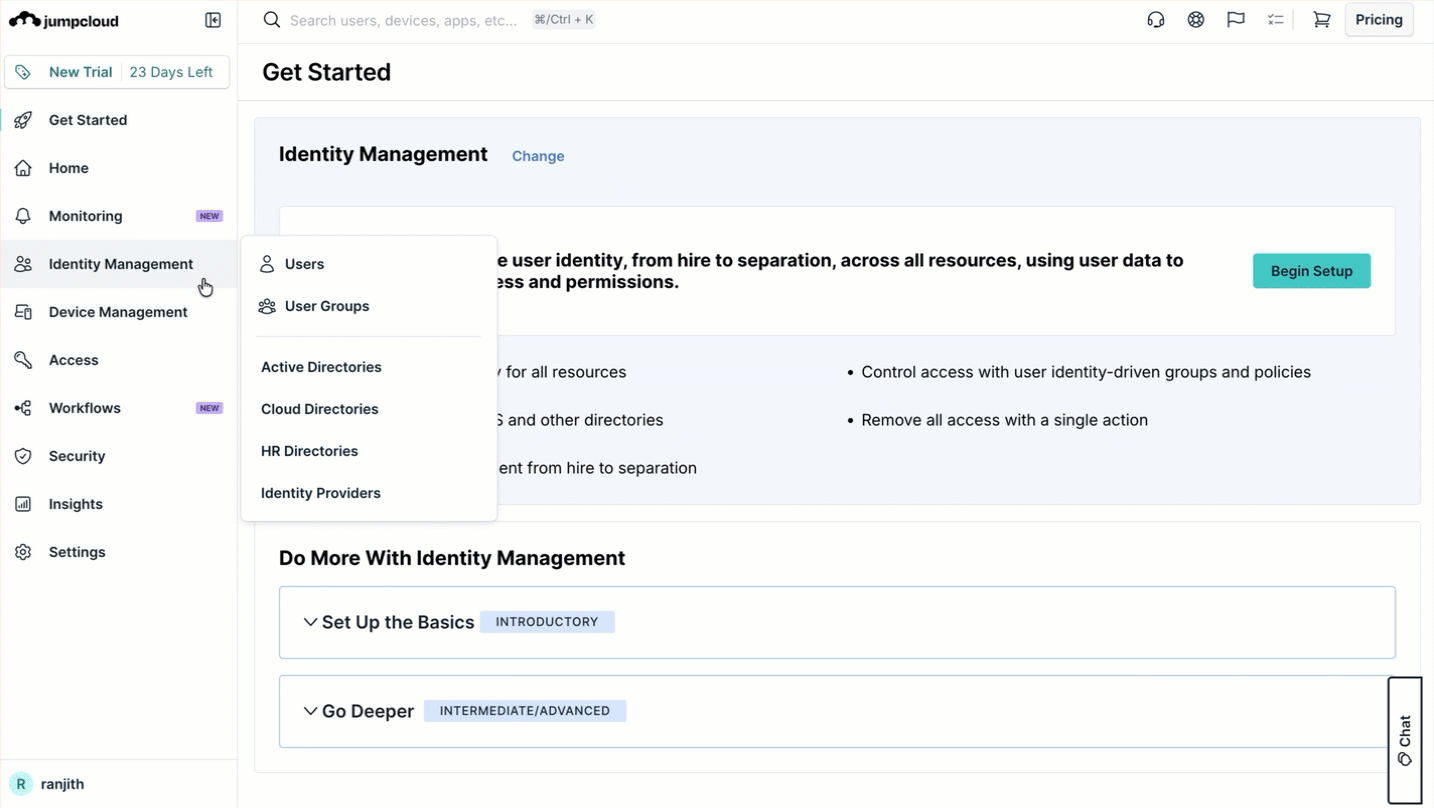Open the lifebuoy help icon
Viewport: 1434px width, 808px height.
1196,20
